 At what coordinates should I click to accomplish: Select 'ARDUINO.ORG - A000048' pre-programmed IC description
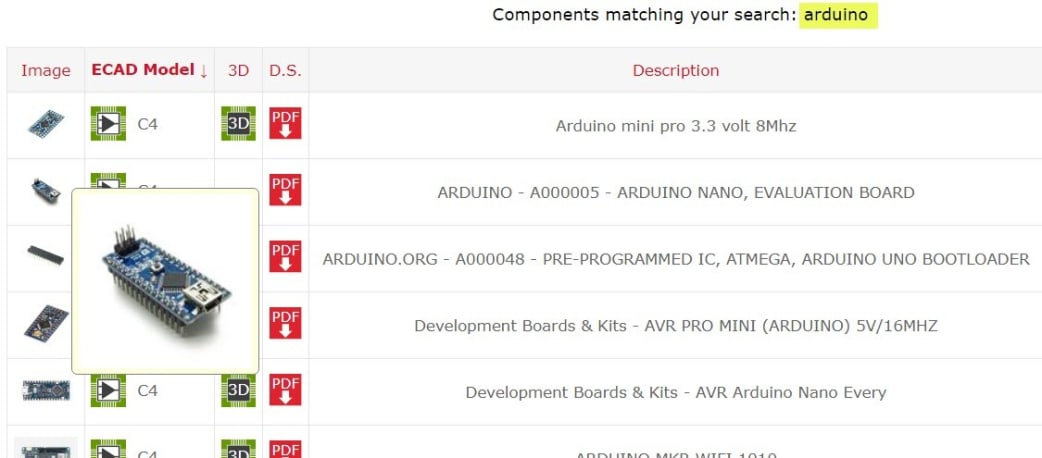click(676, 259)
